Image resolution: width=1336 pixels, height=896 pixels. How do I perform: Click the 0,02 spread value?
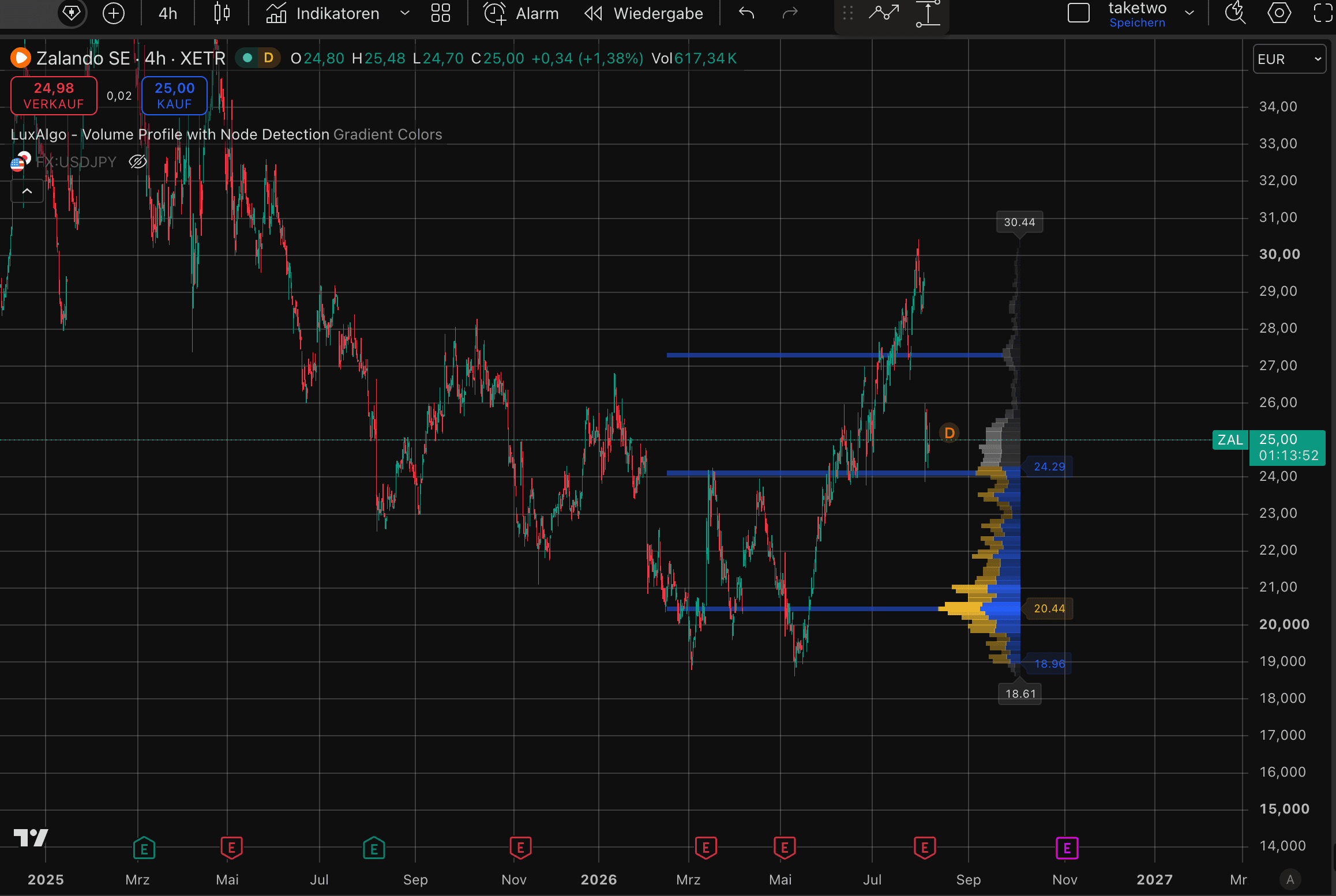pyautogui.click(x=119, y=96)
